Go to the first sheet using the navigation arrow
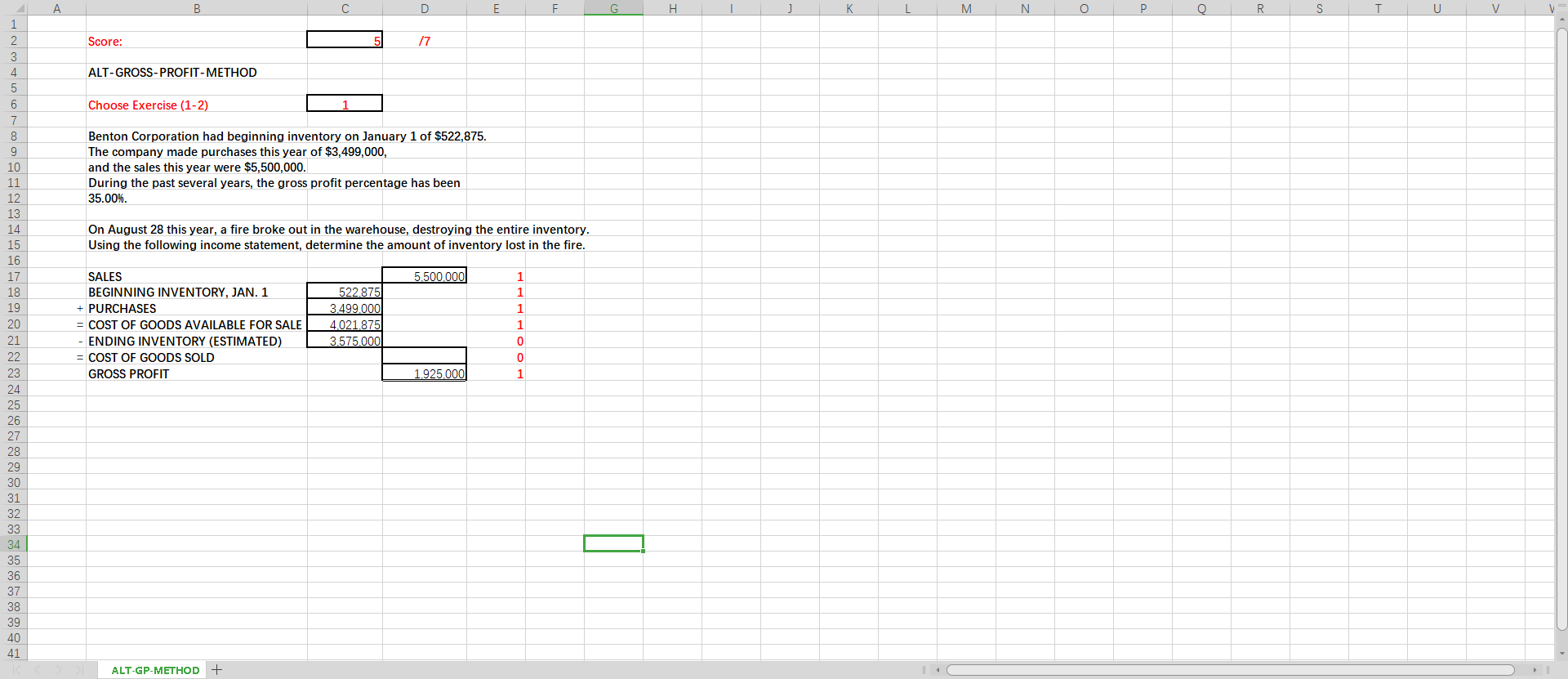 click(x=17, y=670)
